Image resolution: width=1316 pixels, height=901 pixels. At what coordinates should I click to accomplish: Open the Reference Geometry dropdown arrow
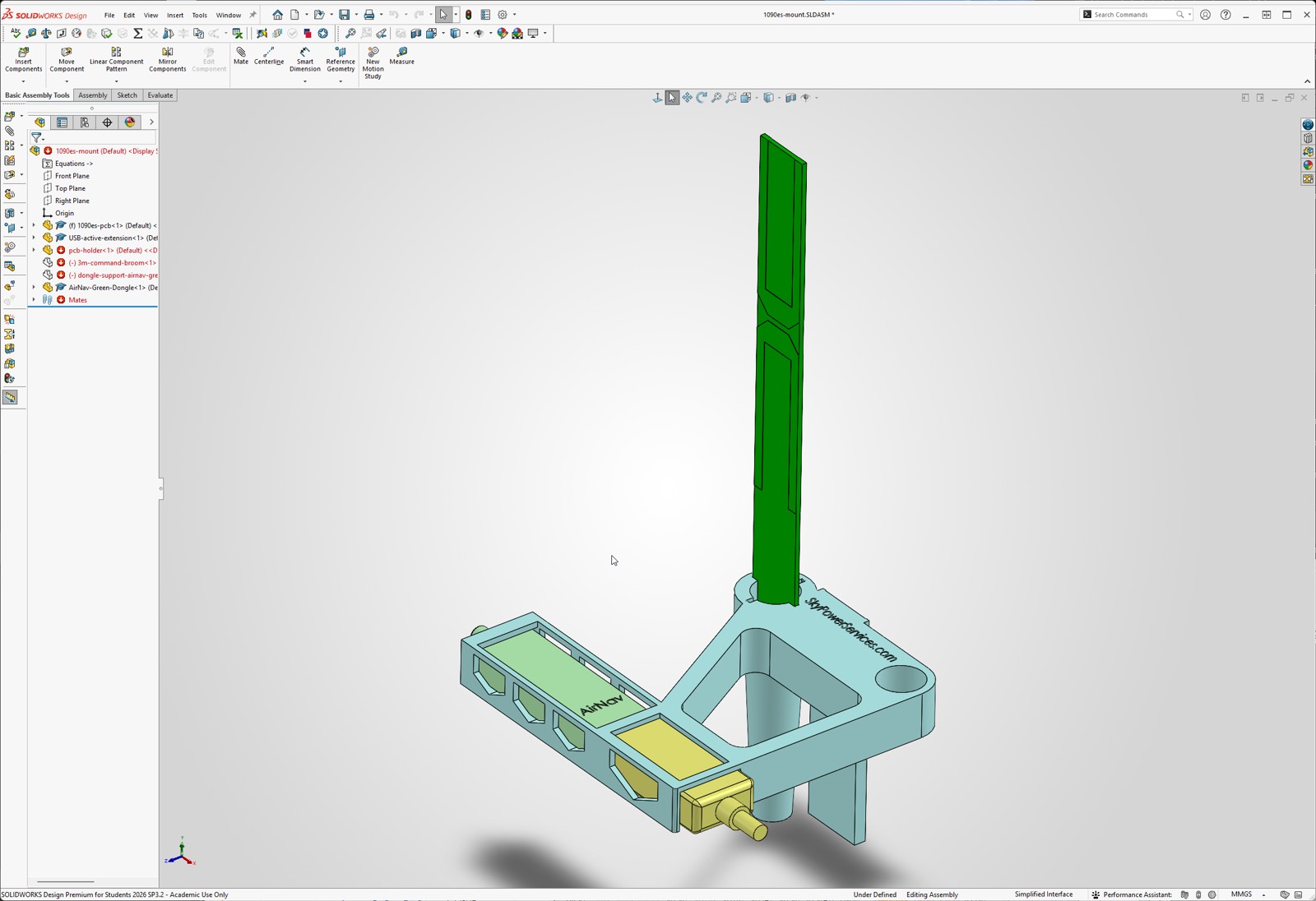[341, 81]
